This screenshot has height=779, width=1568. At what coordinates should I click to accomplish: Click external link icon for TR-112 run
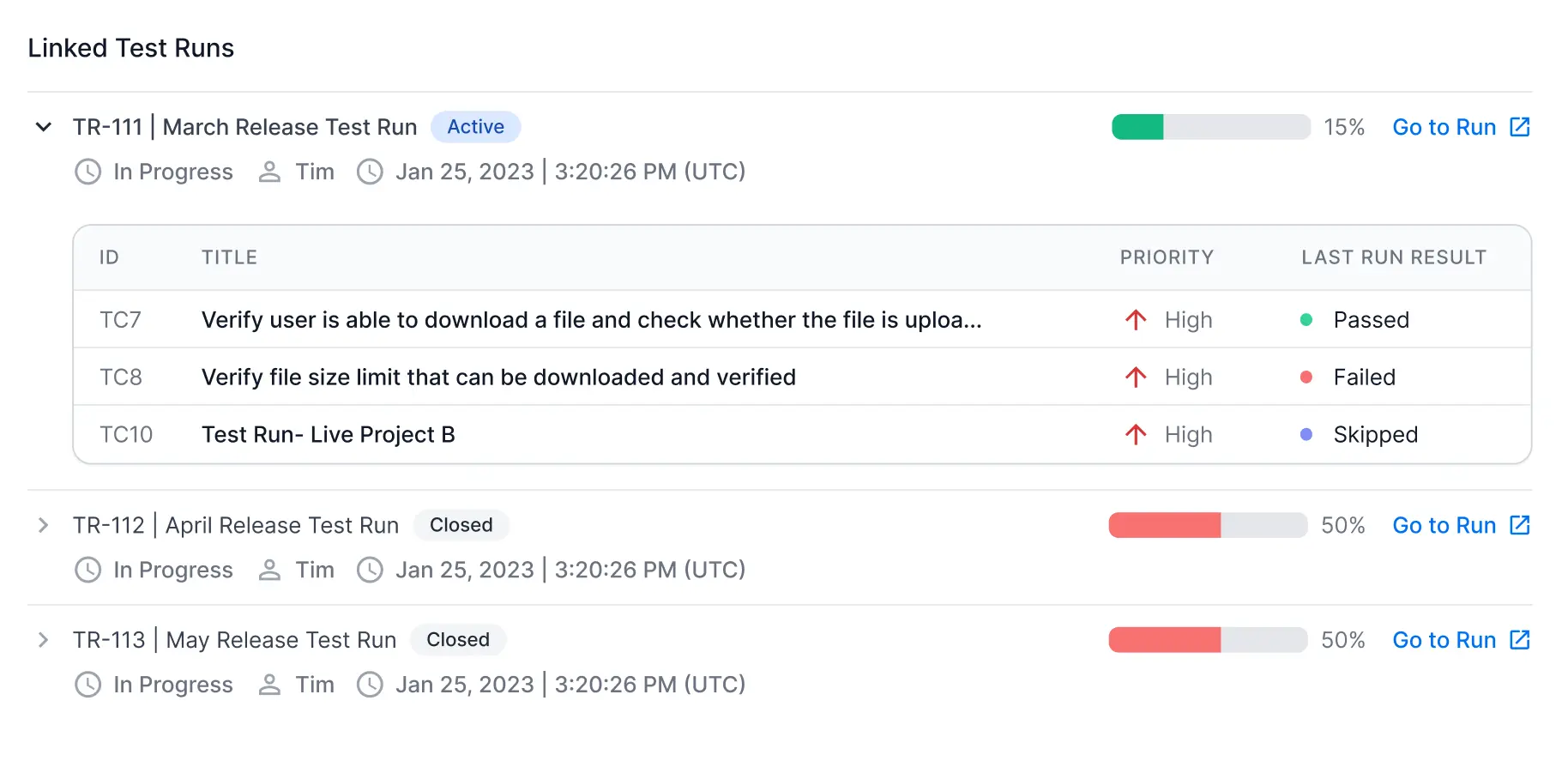(x=1519, y=525)
